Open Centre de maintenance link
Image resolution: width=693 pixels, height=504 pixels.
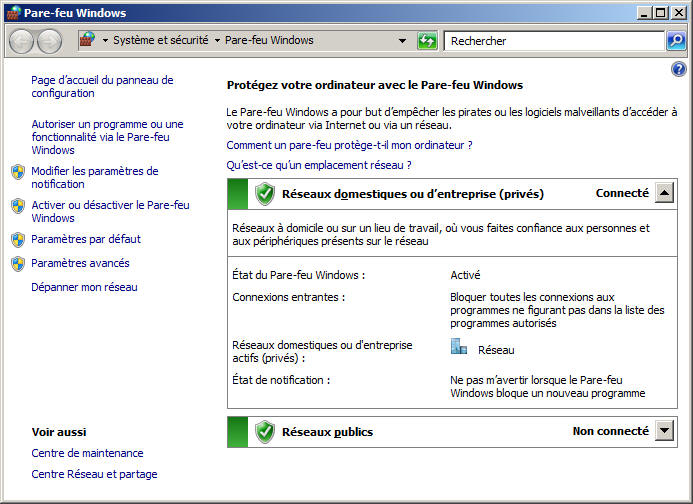coord(87,453)
